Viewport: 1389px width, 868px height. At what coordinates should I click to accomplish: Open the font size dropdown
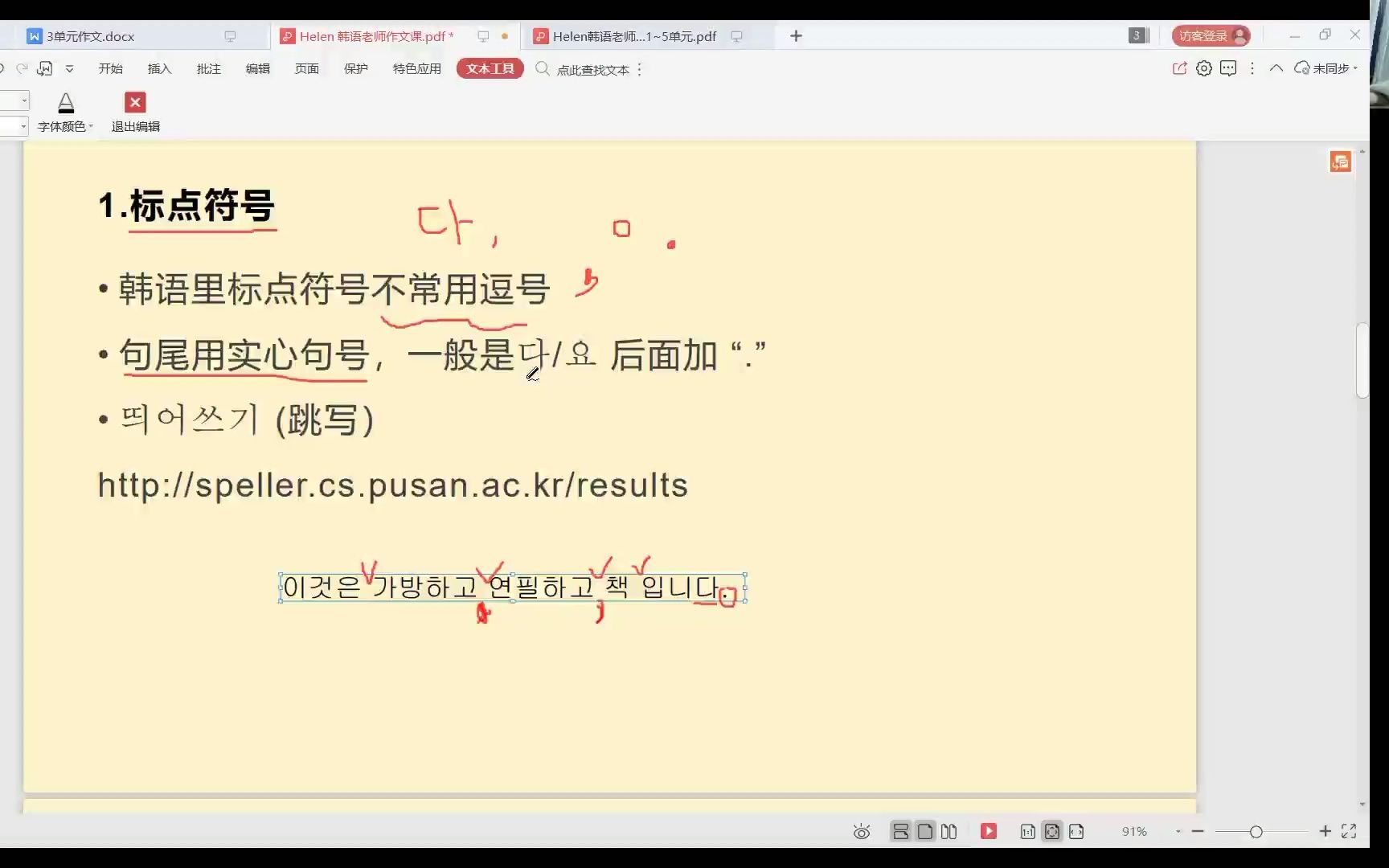pos(23,126)
